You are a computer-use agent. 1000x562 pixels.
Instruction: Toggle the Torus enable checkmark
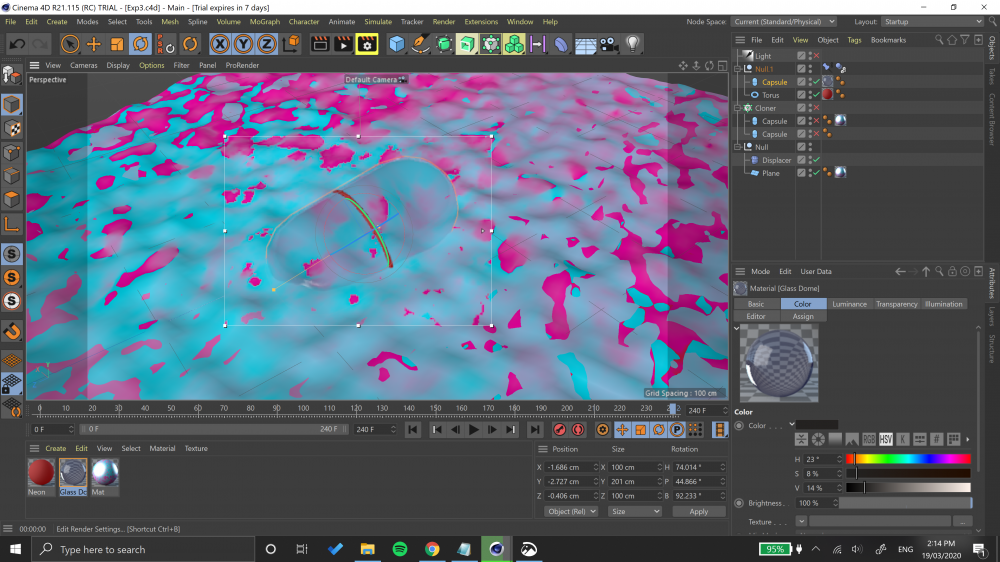816,94
